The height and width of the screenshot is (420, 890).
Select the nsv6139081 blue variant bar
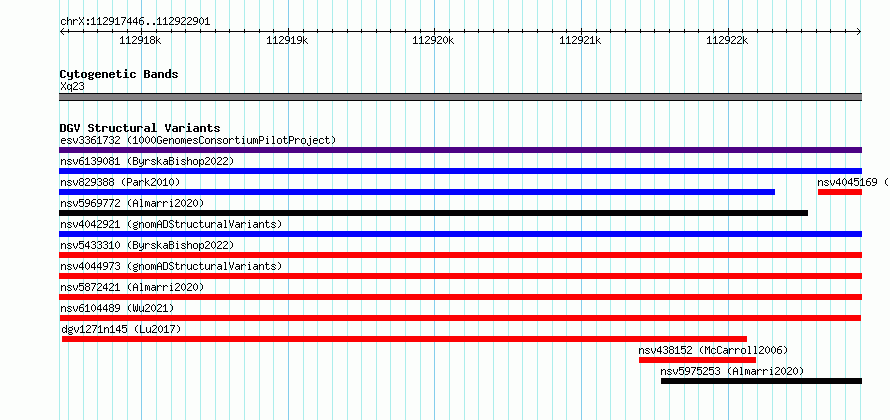tap(460, 171)
